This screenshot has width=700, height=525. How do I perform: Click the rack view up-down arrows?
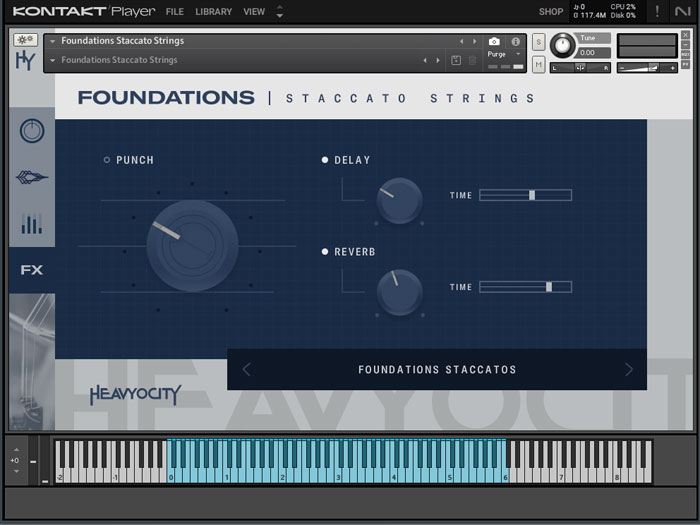pyautogui.click(x=279, y=11)
